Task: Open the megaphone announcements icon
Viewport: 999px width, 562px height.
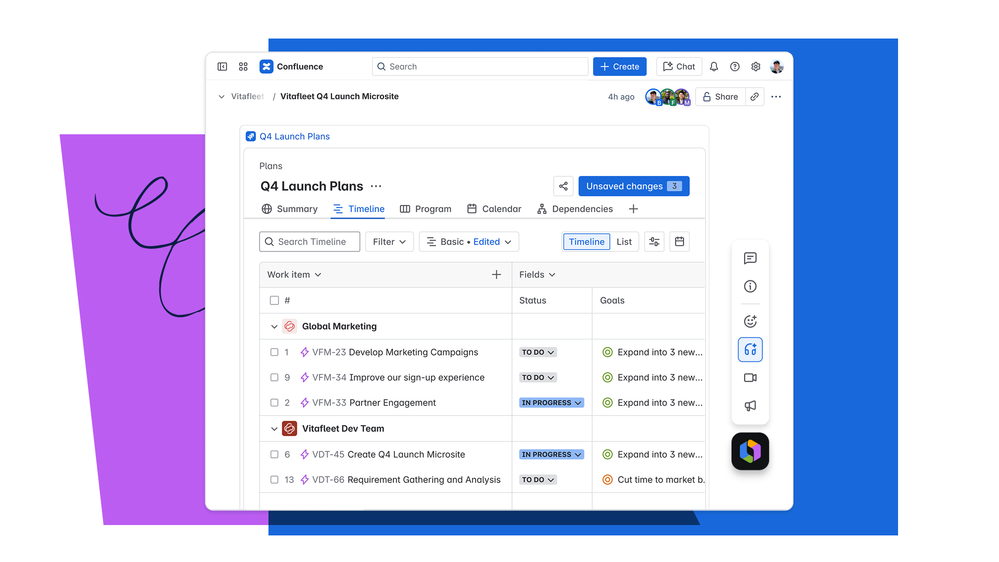Action: (x=750, y=406)
